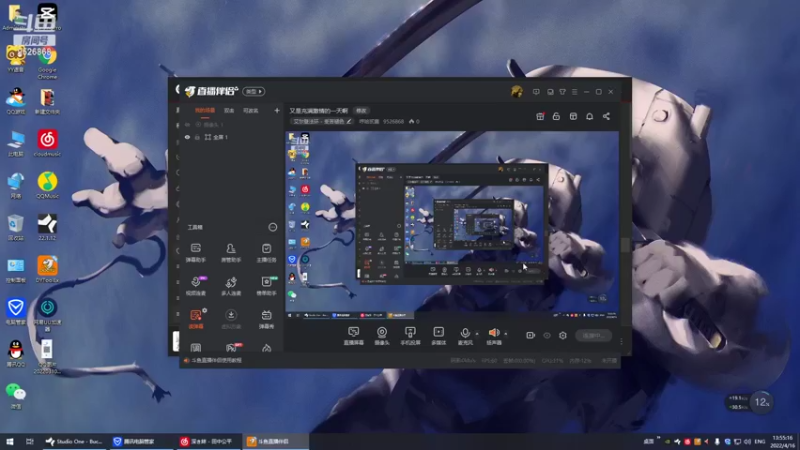
Task: Toggle visibility eye of 全屏 1 source
Action: 187,137
